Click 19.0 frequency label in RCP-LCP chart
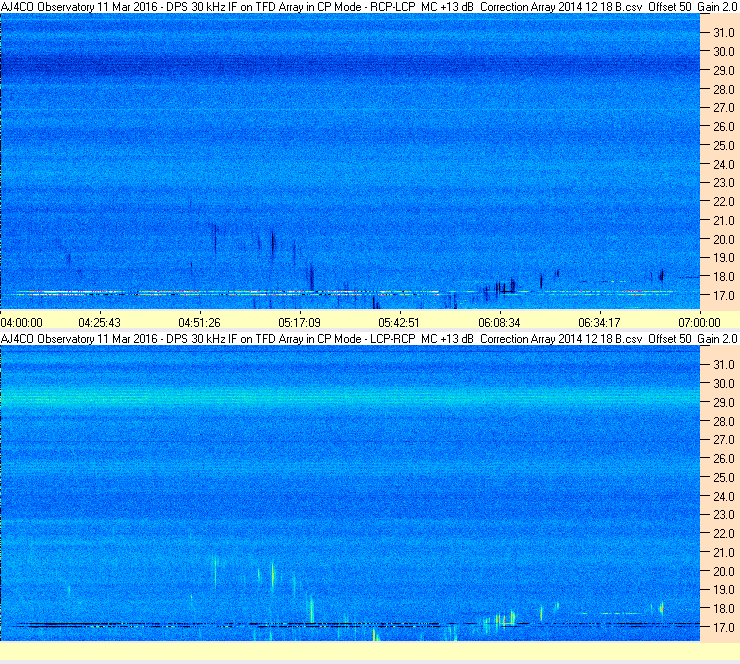 (723, 258)
